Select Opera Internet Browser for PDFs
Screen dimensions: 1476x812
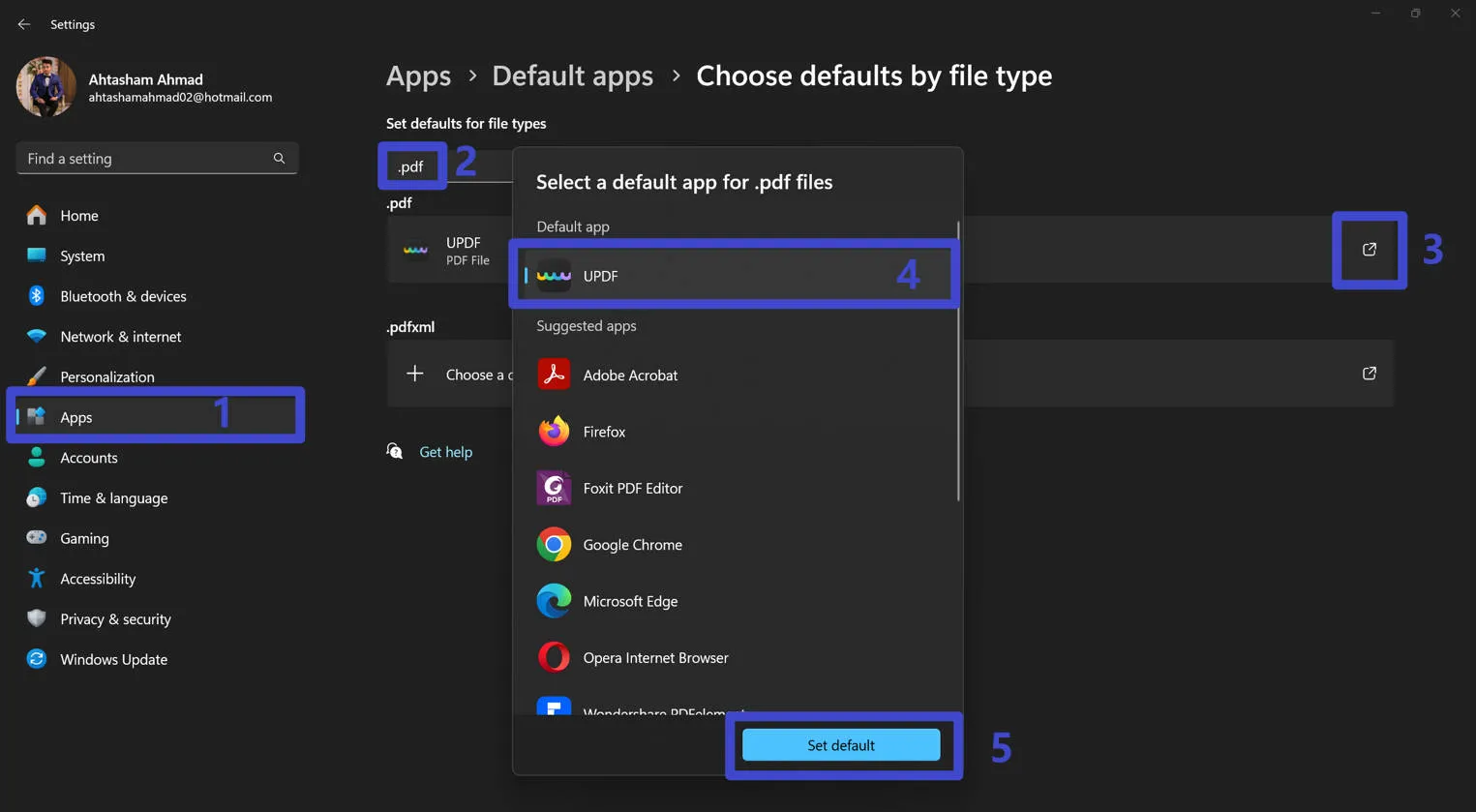tap(654, 657)
